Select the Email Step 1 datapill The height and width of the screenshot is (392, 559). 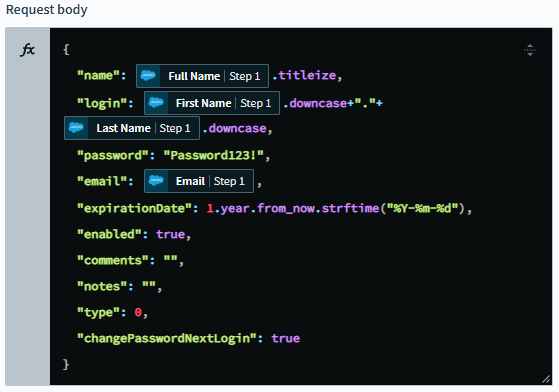coord(199,181)
